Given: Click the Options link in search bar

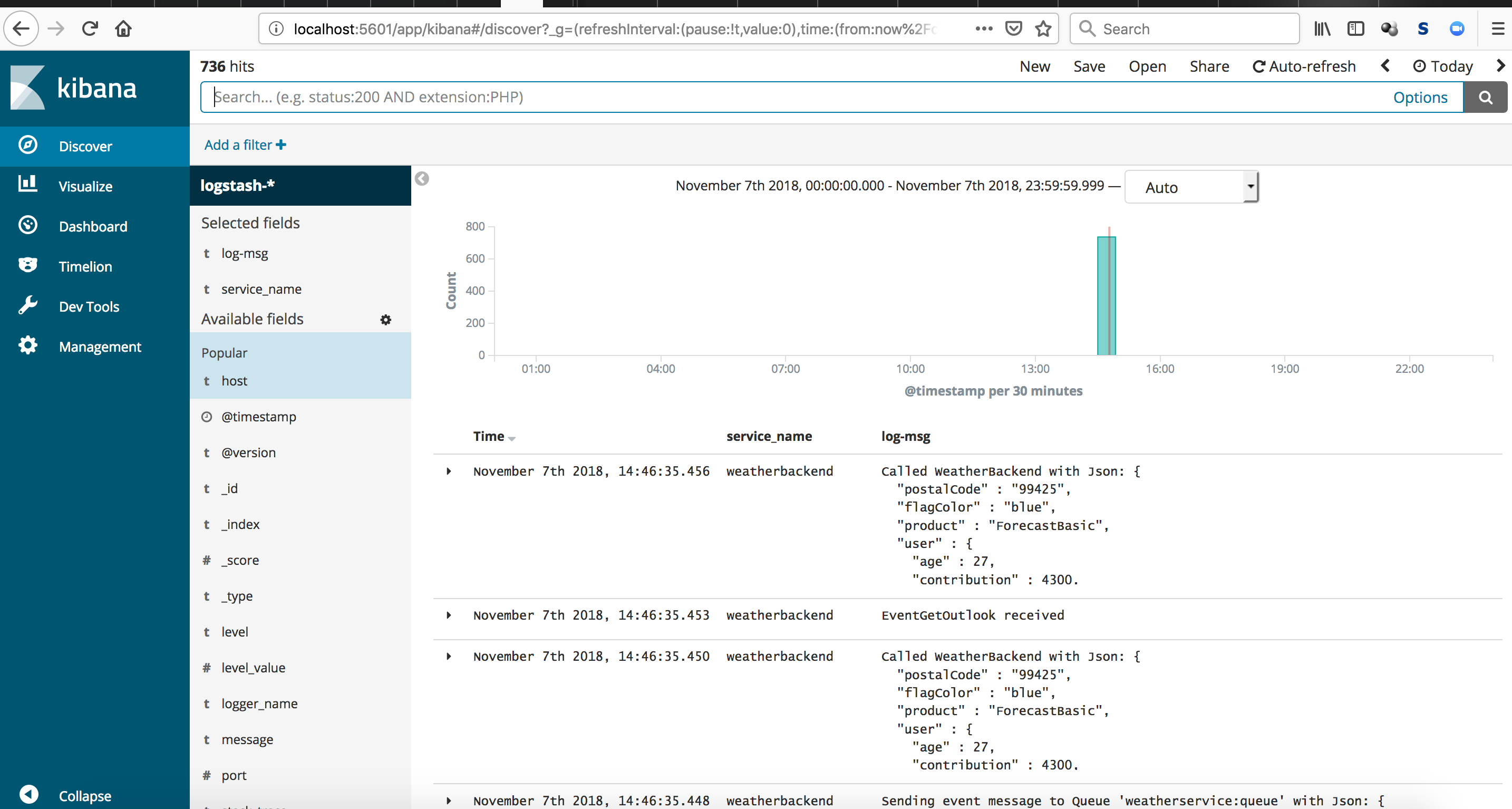Looking at the screenshot, I should pyautogui.click(x=1420, y=98).
